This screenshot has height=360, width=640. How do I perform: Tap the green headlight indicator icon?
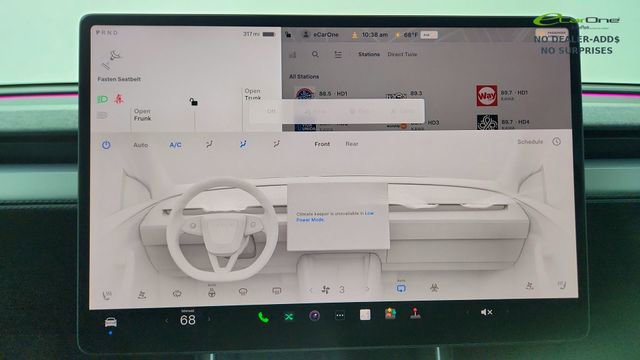[x=102, y=99]
